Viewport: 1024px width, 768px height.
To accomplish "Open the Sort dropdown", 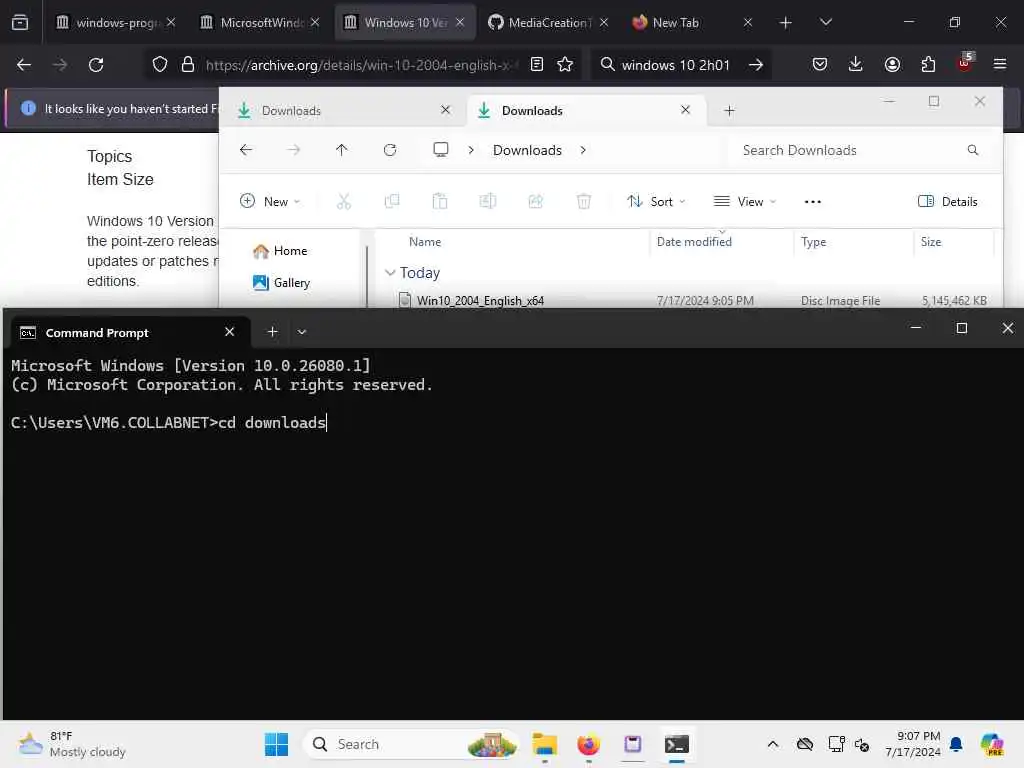I will [656, 201].
